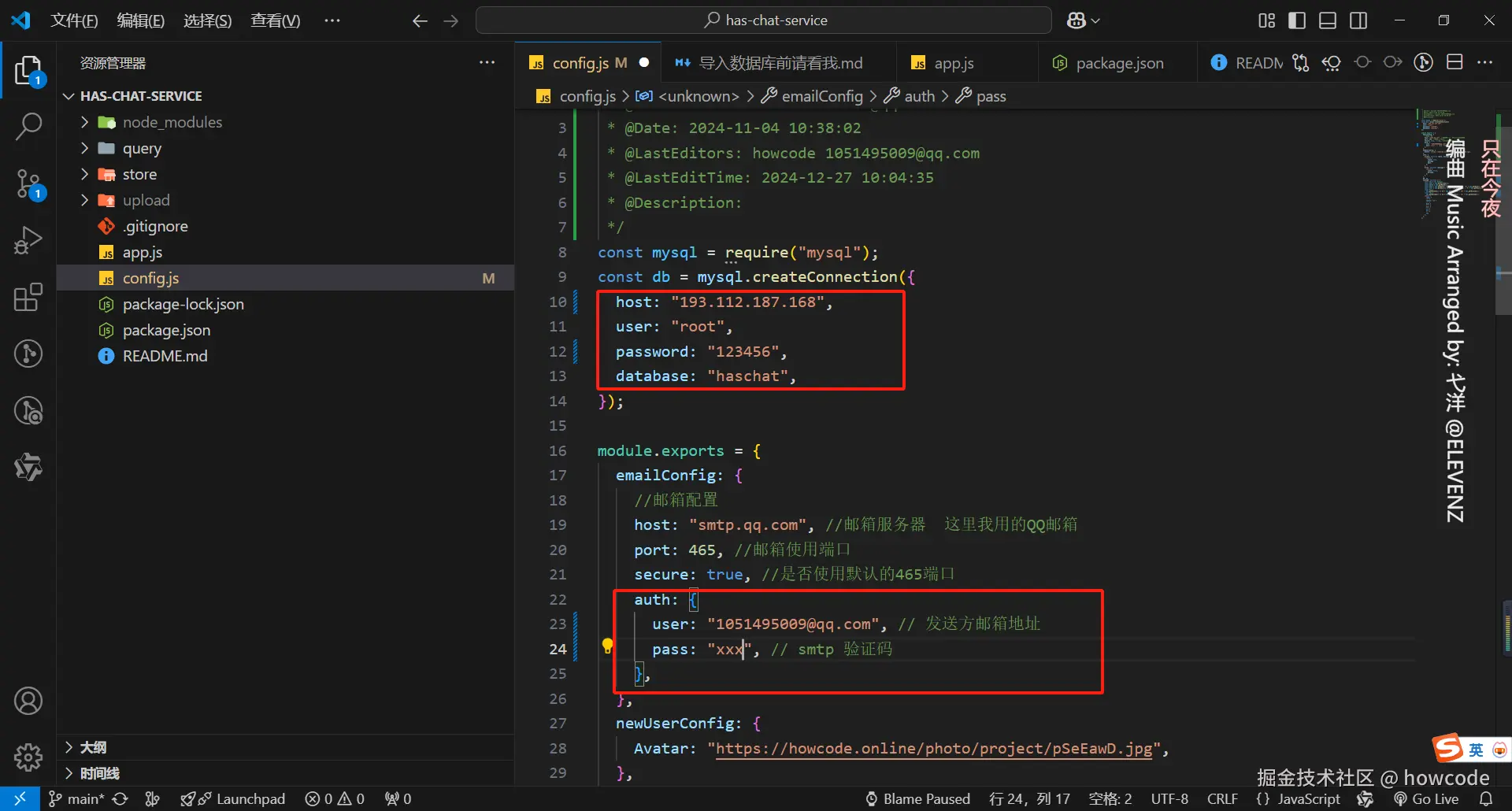Screen dimensions: 1512x811
Task: Click the indentation size selector in status bar
Action: pyautogui.click(x=1110, y=798)
